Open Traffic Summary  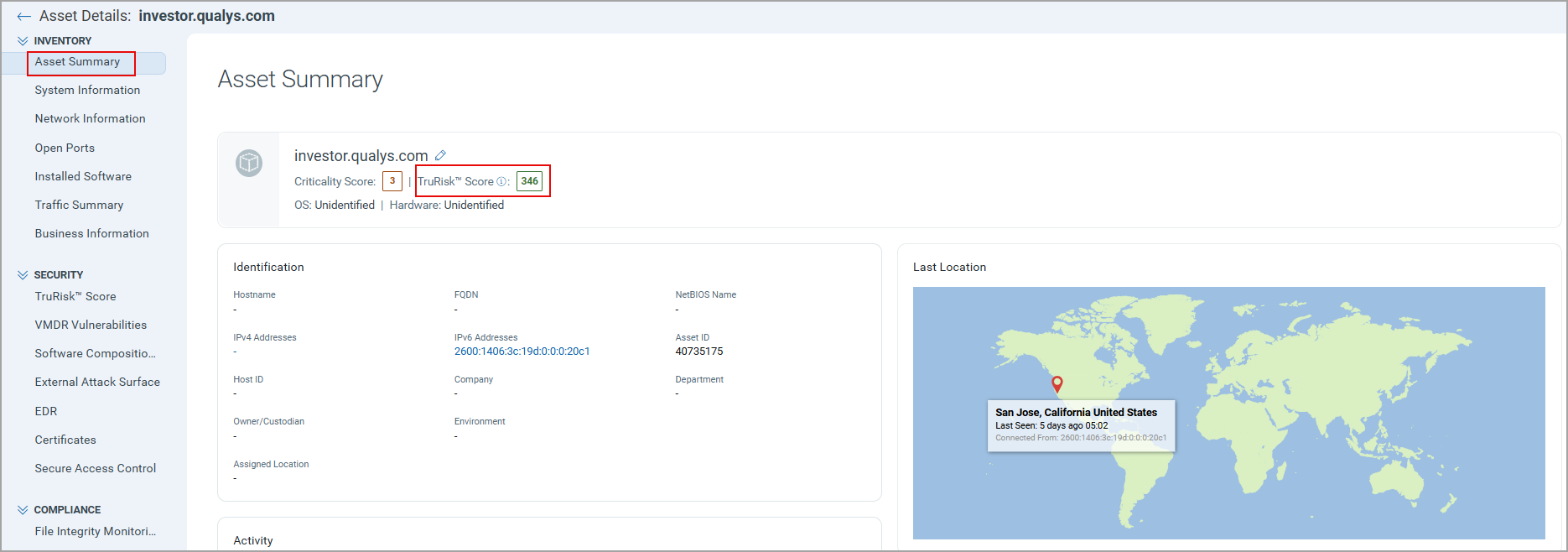[x=79, y=205]
